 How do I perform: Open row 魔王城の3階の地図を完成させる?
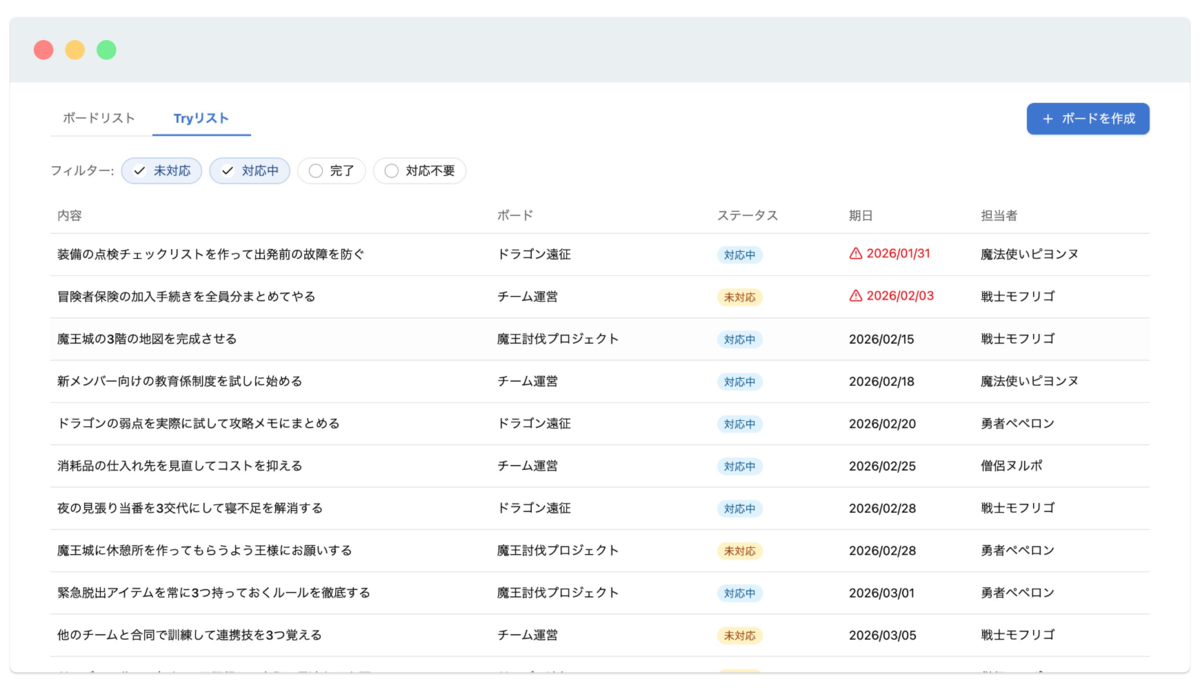[x=600, y=339]
